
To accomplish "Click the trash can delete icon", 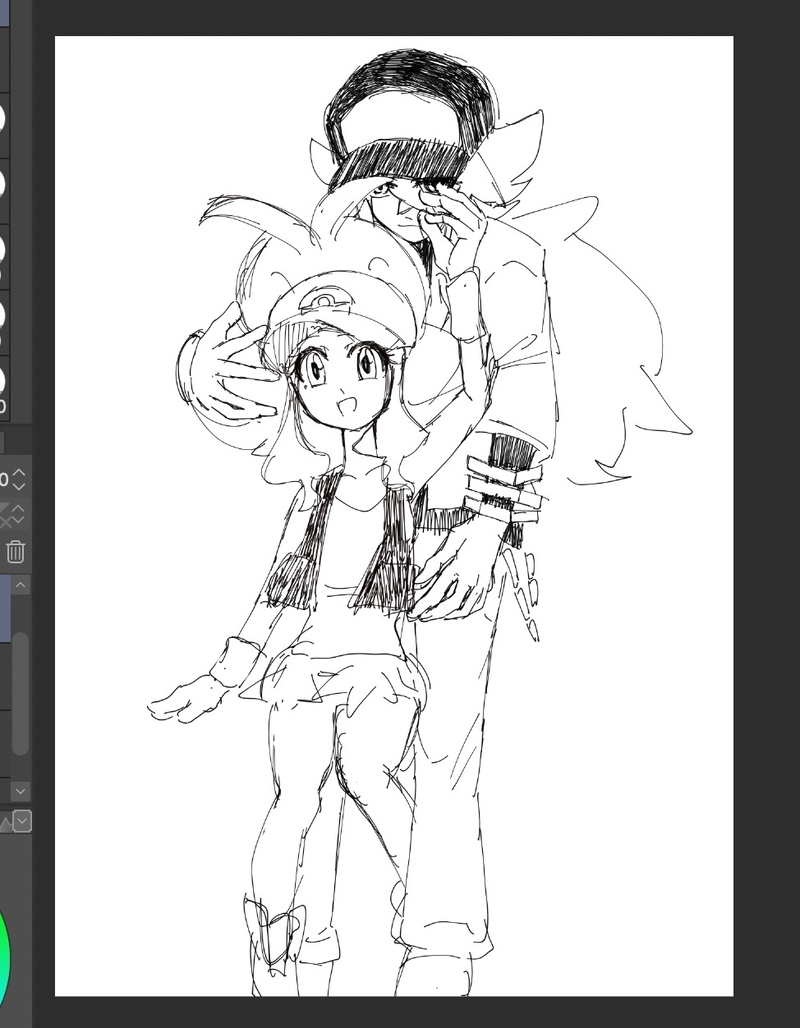I will click(x=16, y=552).
